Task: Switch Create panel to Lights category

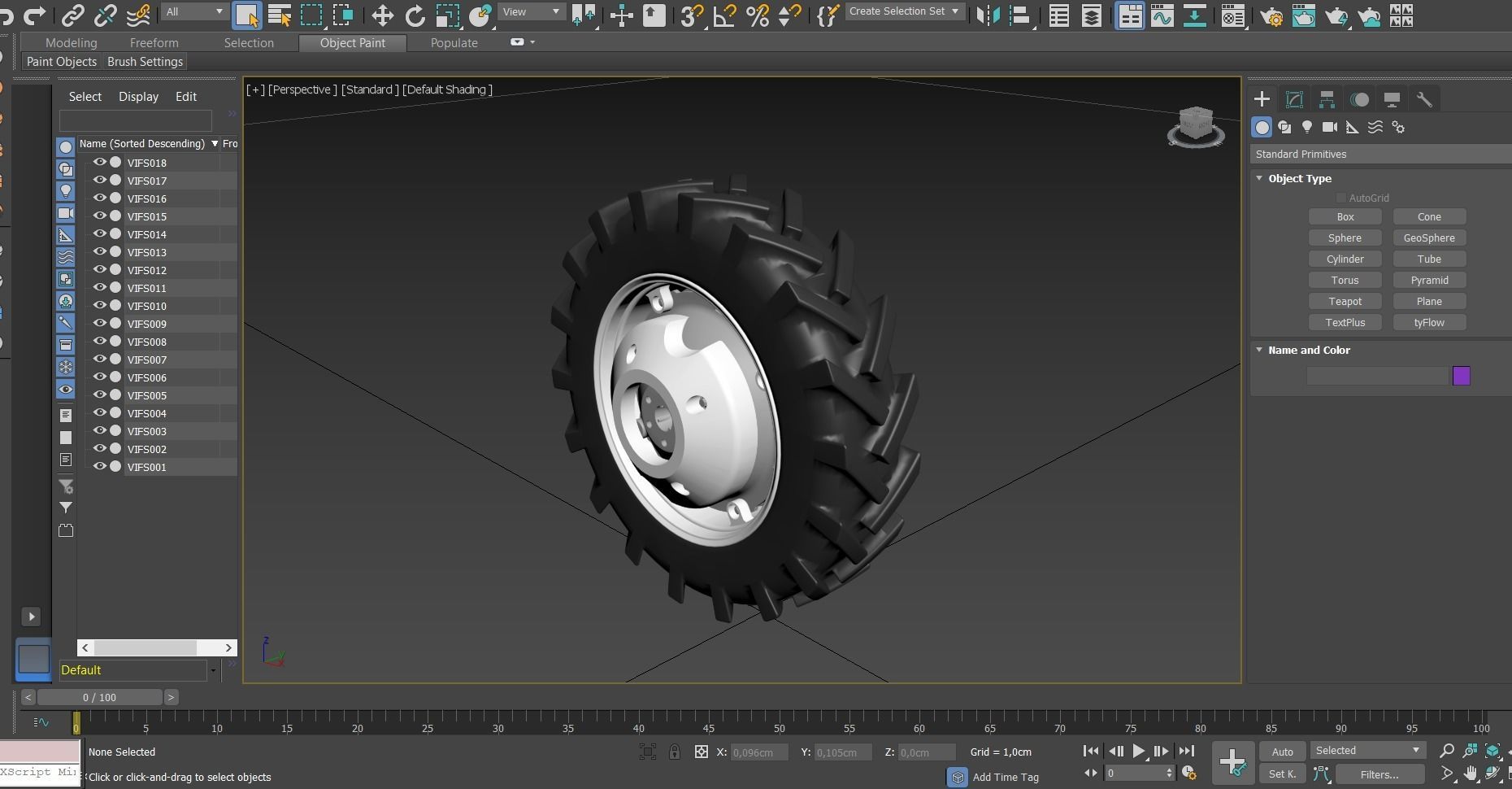Action: click(x=1307, y=127)
